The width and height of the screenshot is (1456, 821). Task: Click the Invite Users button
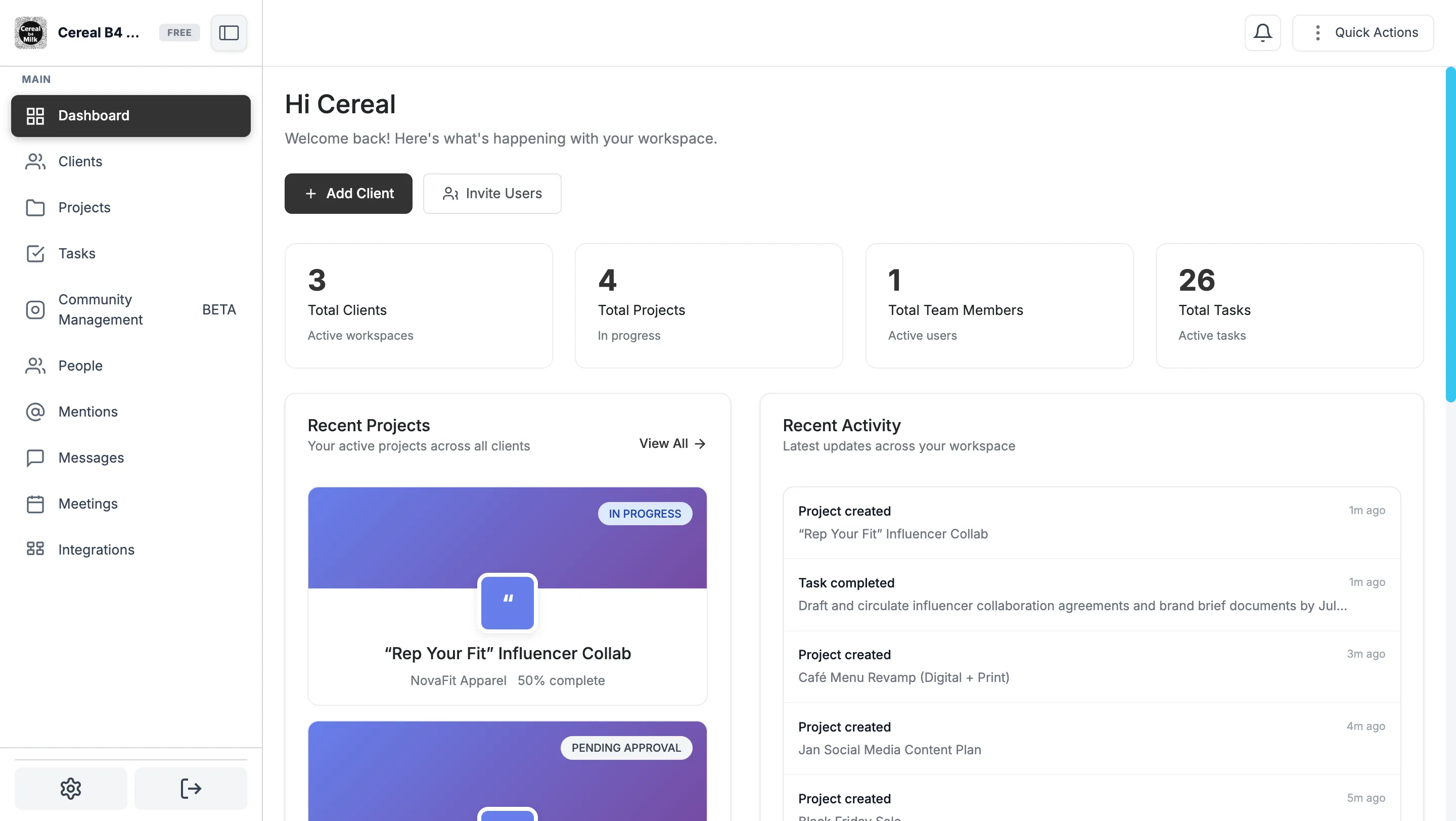492,193
